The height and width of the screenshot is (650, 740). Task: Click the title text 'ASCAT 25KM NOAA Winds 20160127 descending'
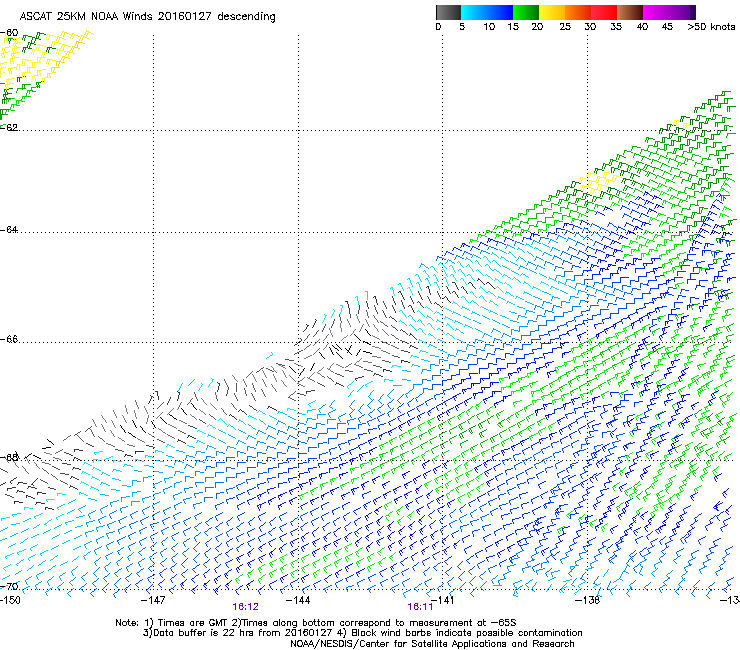pos(147,17)
